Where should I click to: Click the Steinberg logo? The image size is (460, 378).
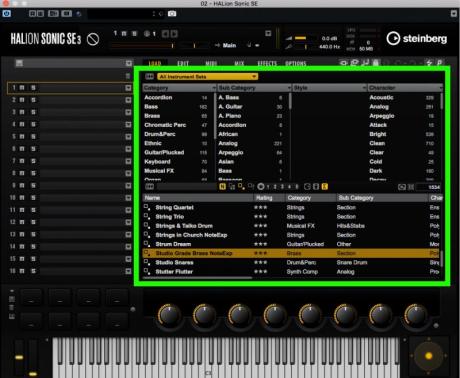coord(417,39)
